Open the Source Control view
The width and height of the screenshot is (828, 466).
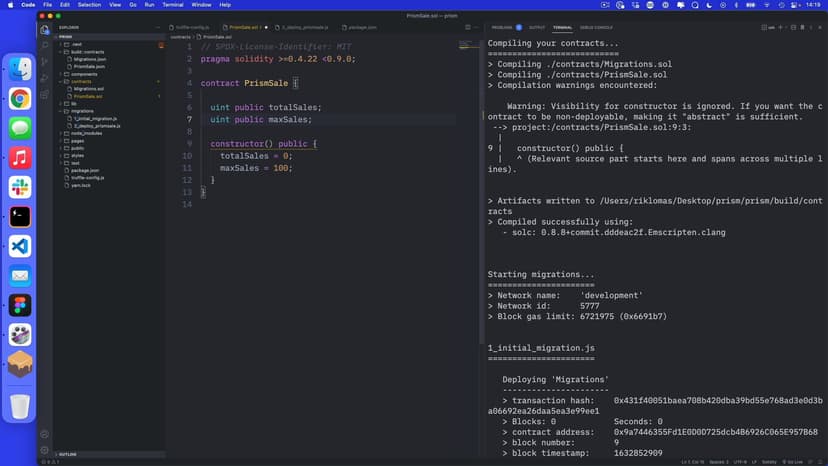(x=45, y=62)
